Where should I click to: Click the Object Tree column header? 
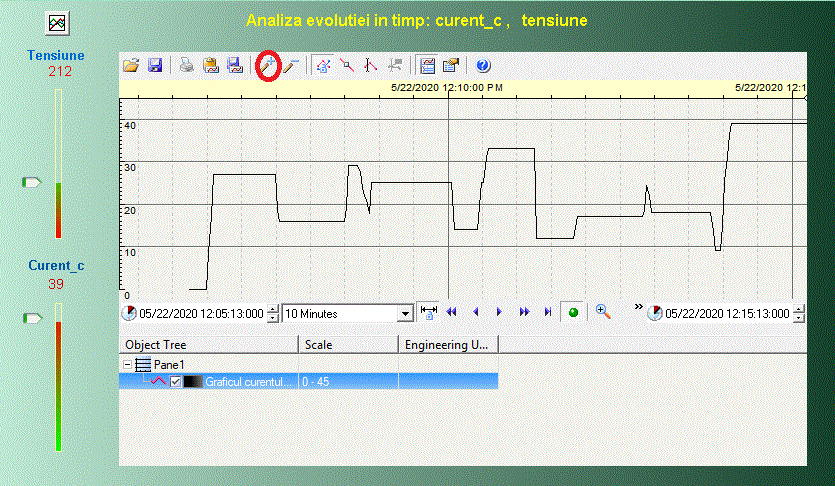pyautogui.click(x=208, y=345)
